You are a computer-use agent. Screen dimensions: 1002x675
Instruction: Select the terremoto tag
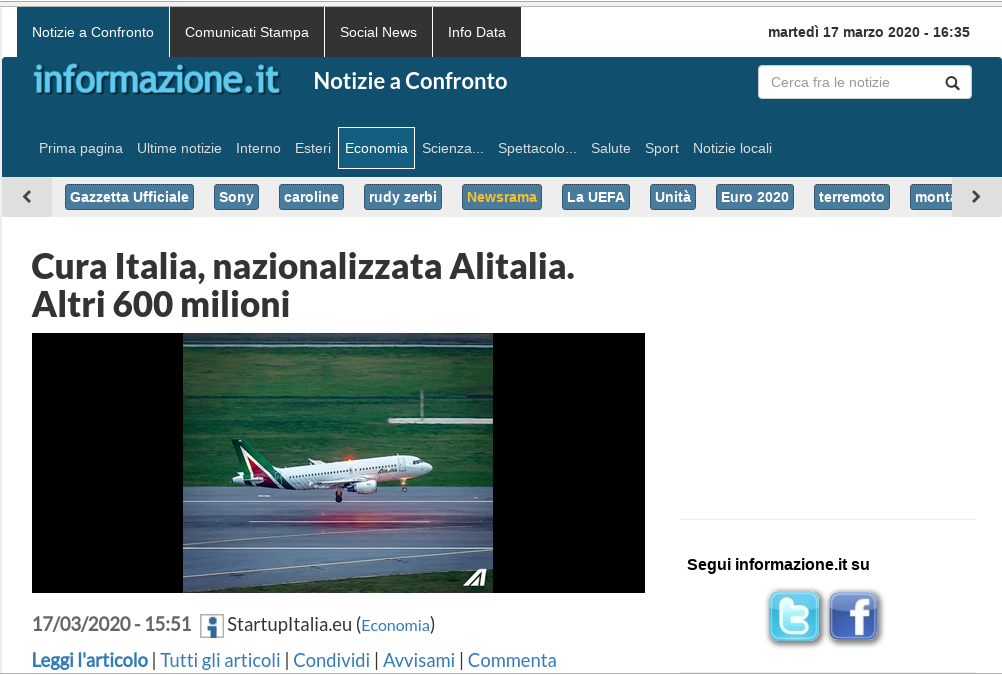pos(851,197)
